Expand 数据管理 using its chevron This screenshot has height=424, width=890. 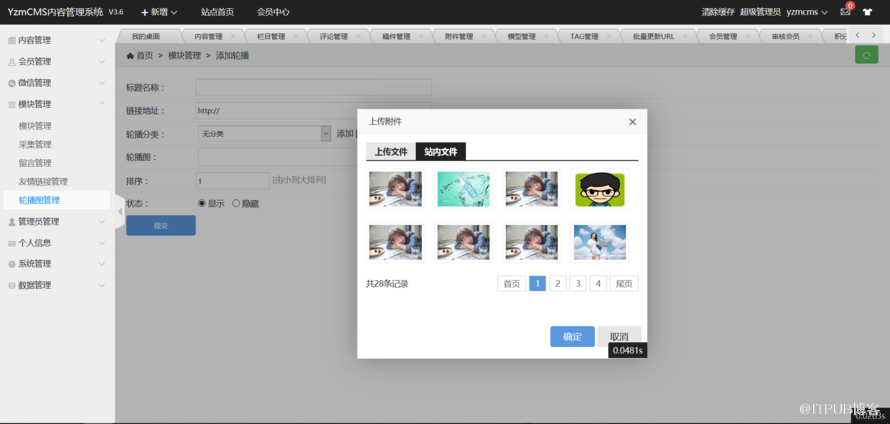pos(102,286)
